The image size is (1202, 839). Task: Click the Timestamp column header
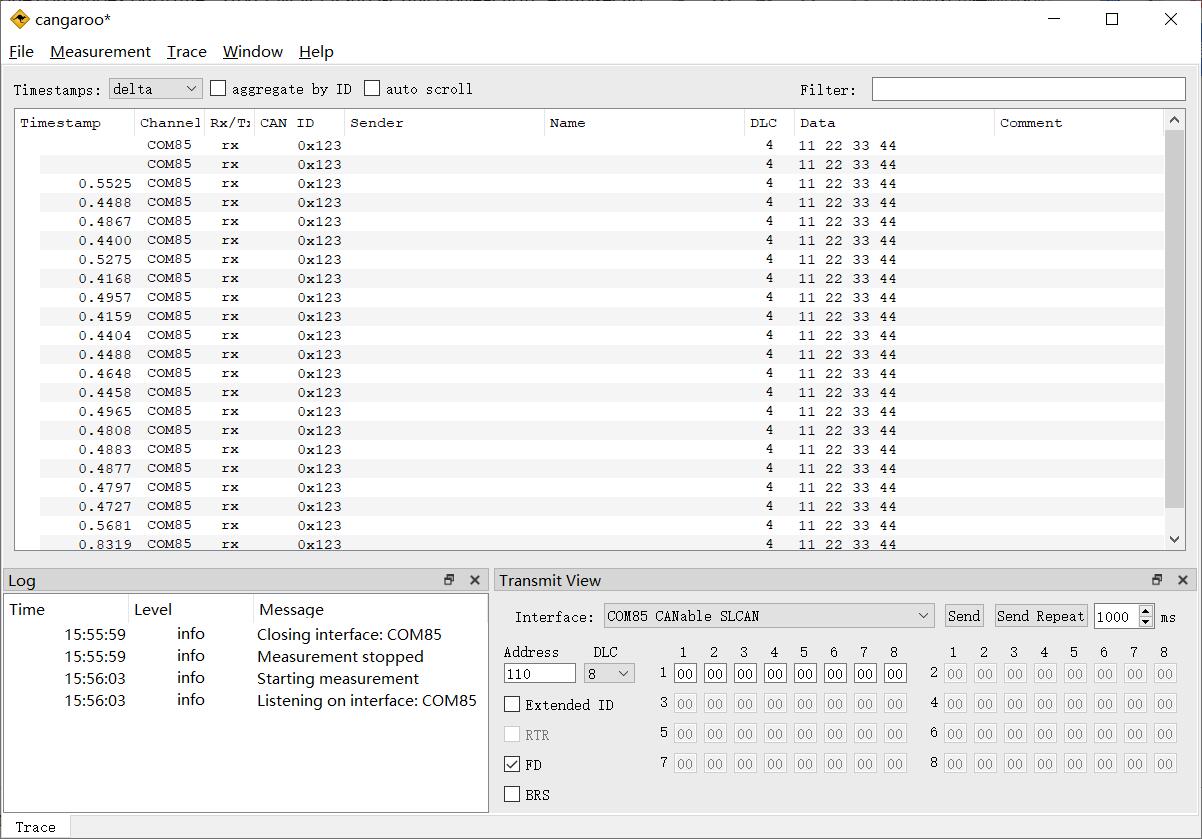coord(75,123)
